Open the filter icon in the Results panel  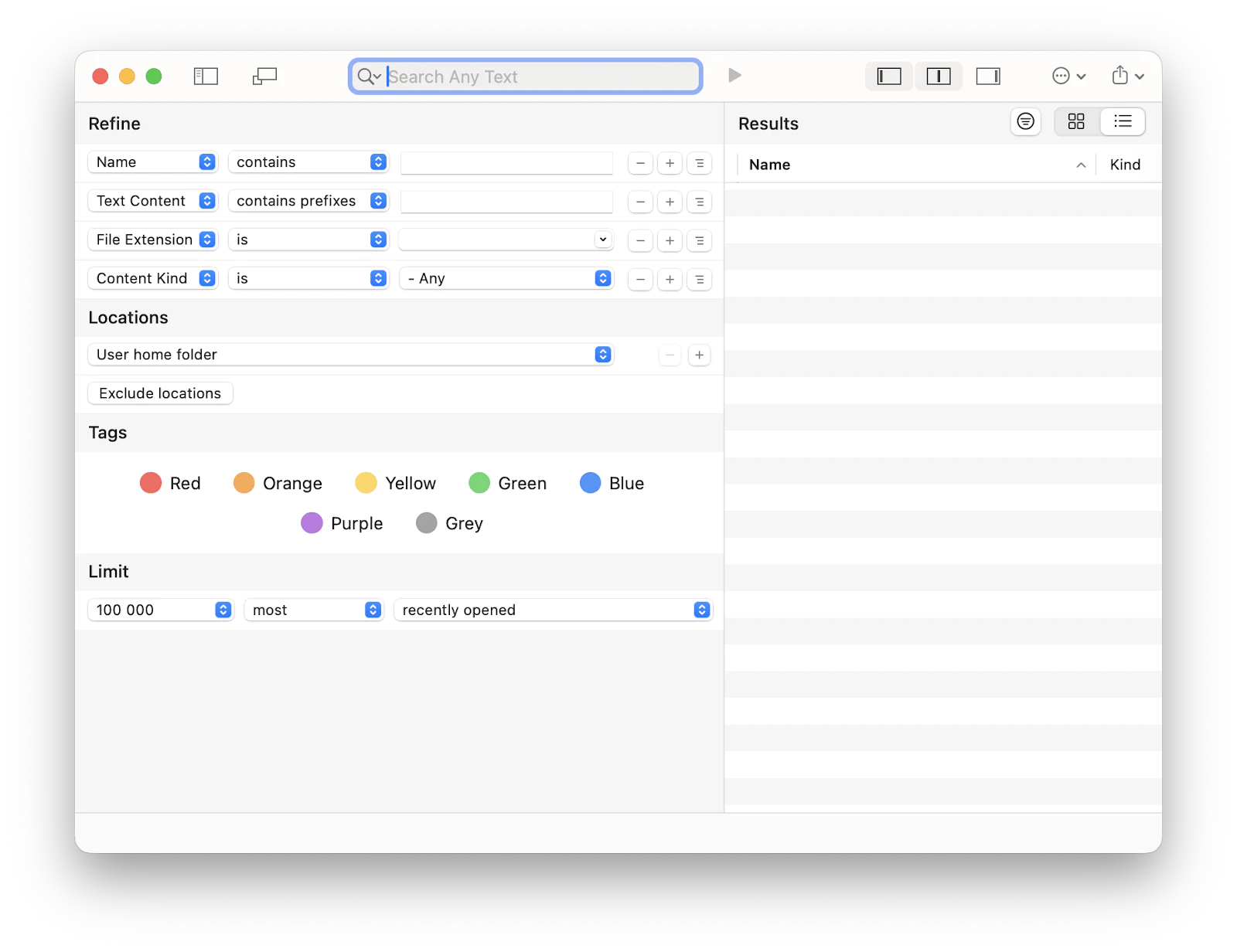1025,121
